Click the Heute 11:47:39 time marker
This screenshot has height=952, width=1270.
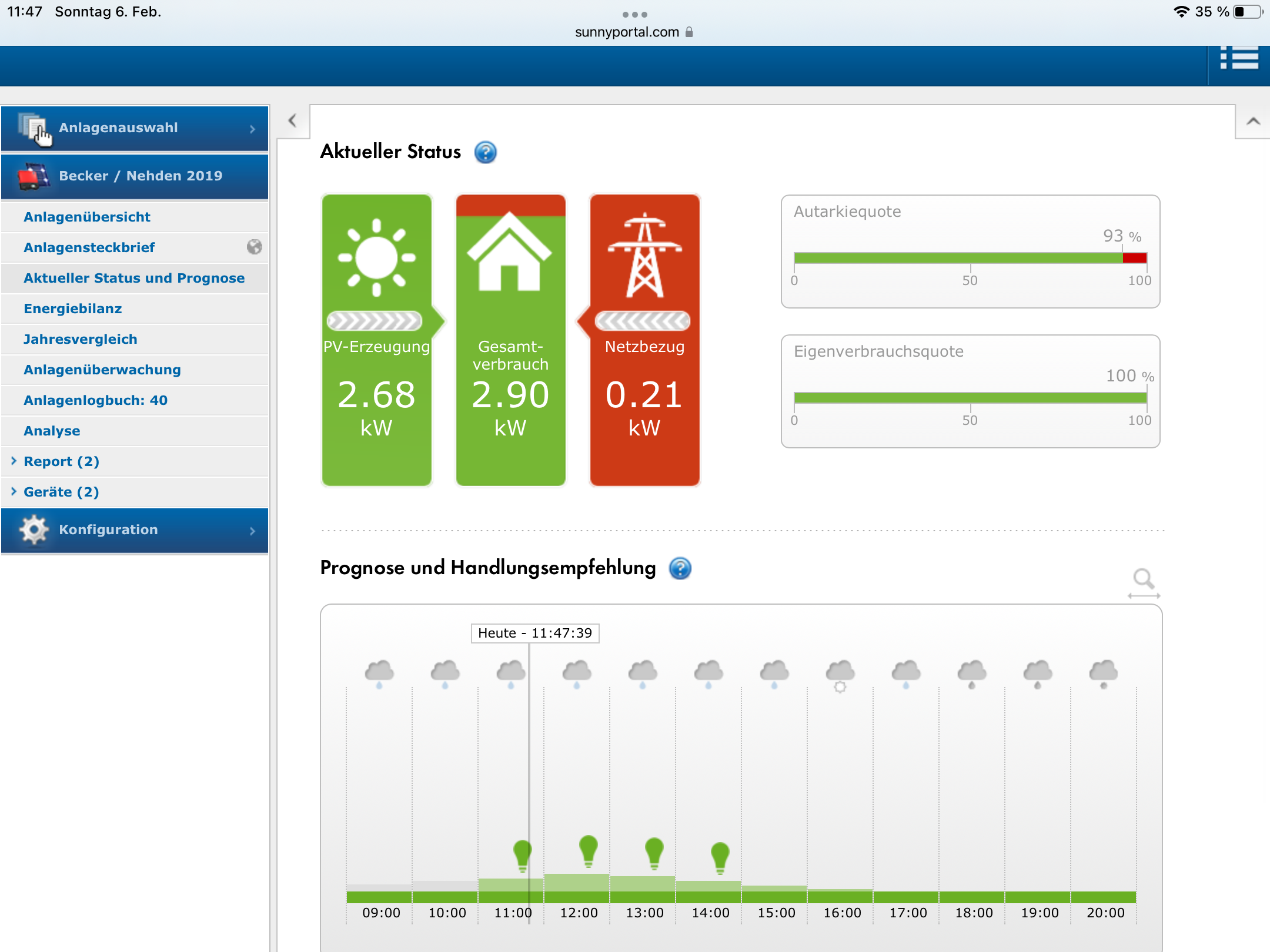pyautogui.click(x=534, y=633)
